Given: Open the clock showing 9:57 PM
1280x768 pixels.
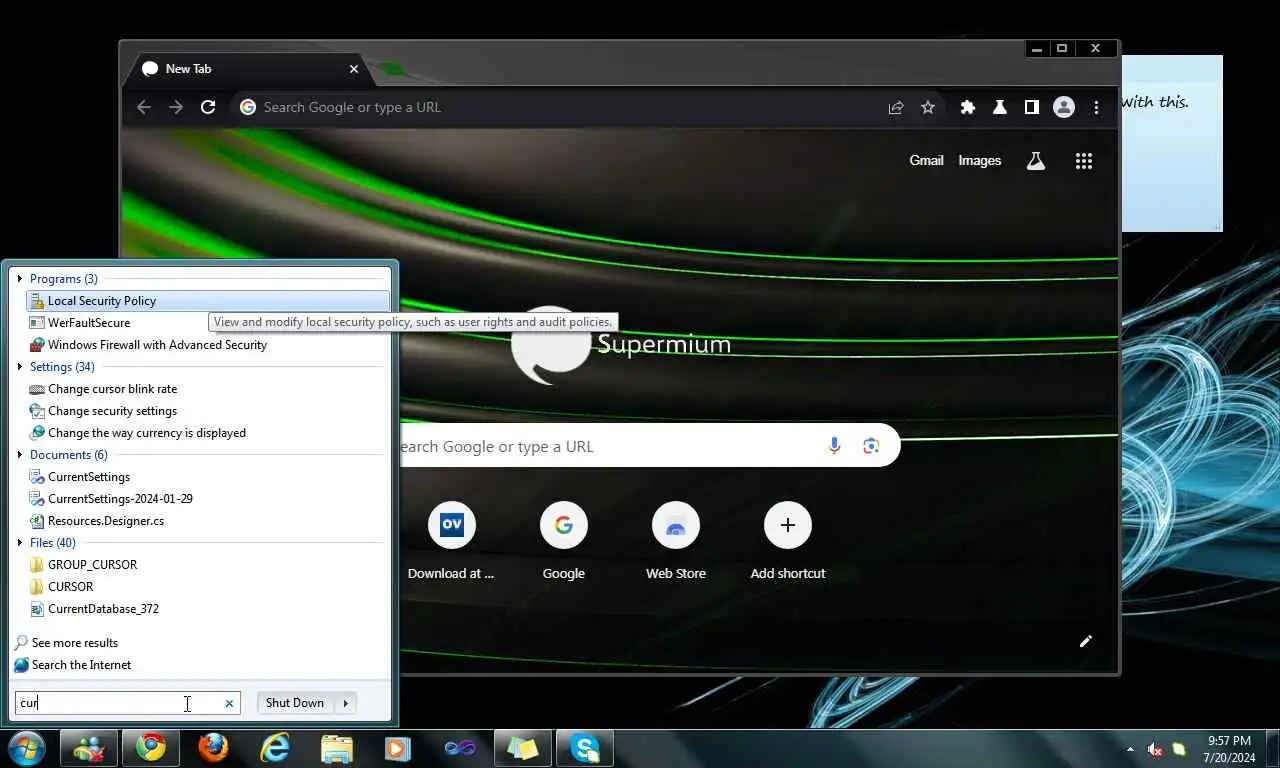Looking at the screenshot, I should click(1229, 749).
